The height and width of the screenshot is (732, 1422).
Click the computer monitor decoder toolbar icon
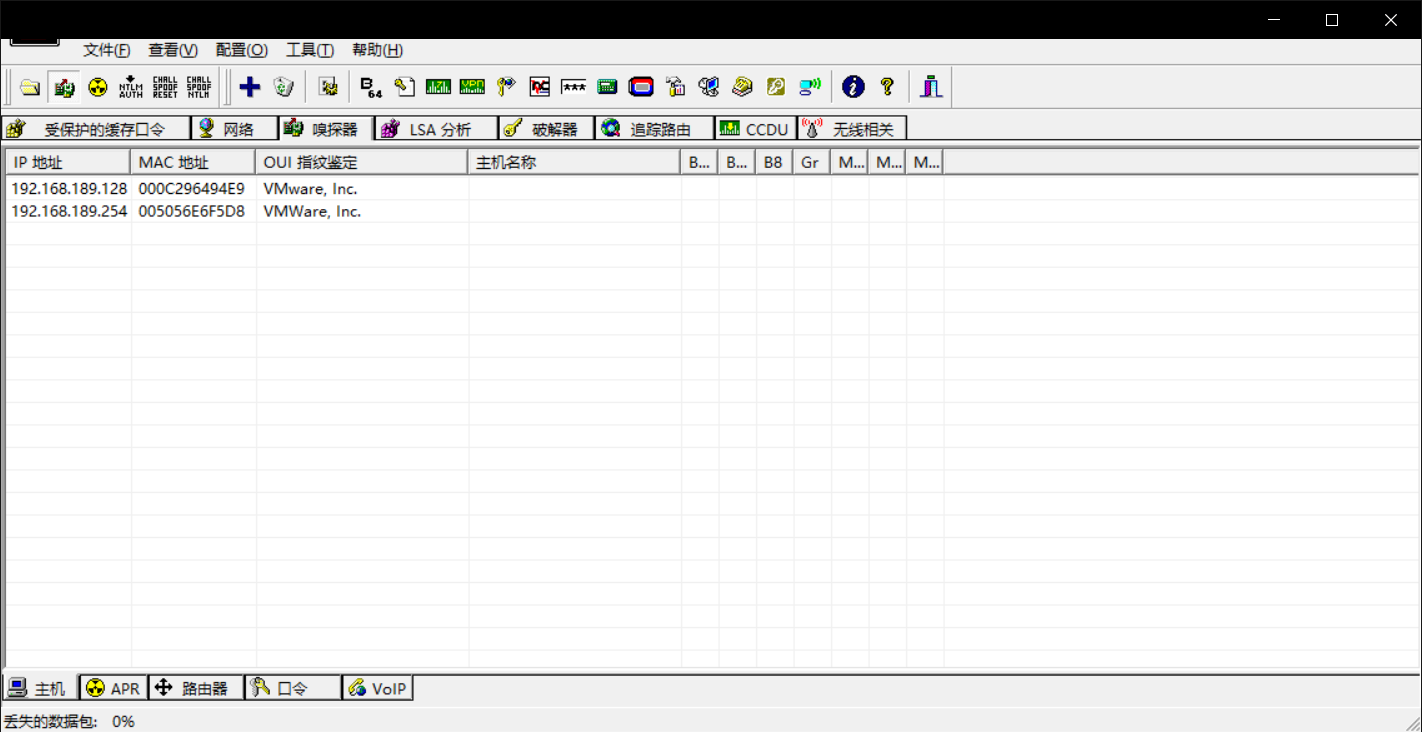[709, 87]
